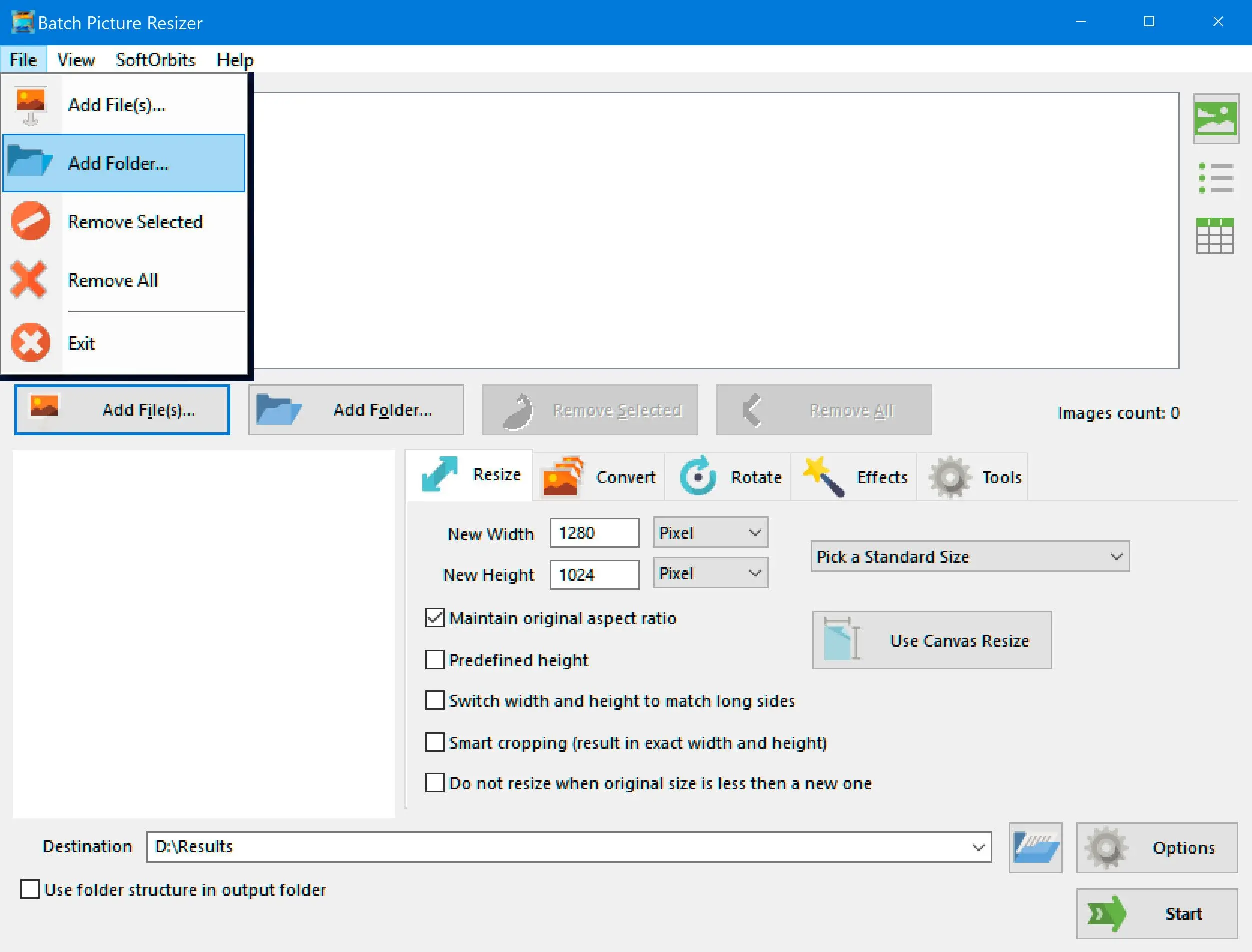Select Add Folder from File menu
The height and width of the screenshot is (952, 1252).
pyautogui.click(x=117, y=162)
